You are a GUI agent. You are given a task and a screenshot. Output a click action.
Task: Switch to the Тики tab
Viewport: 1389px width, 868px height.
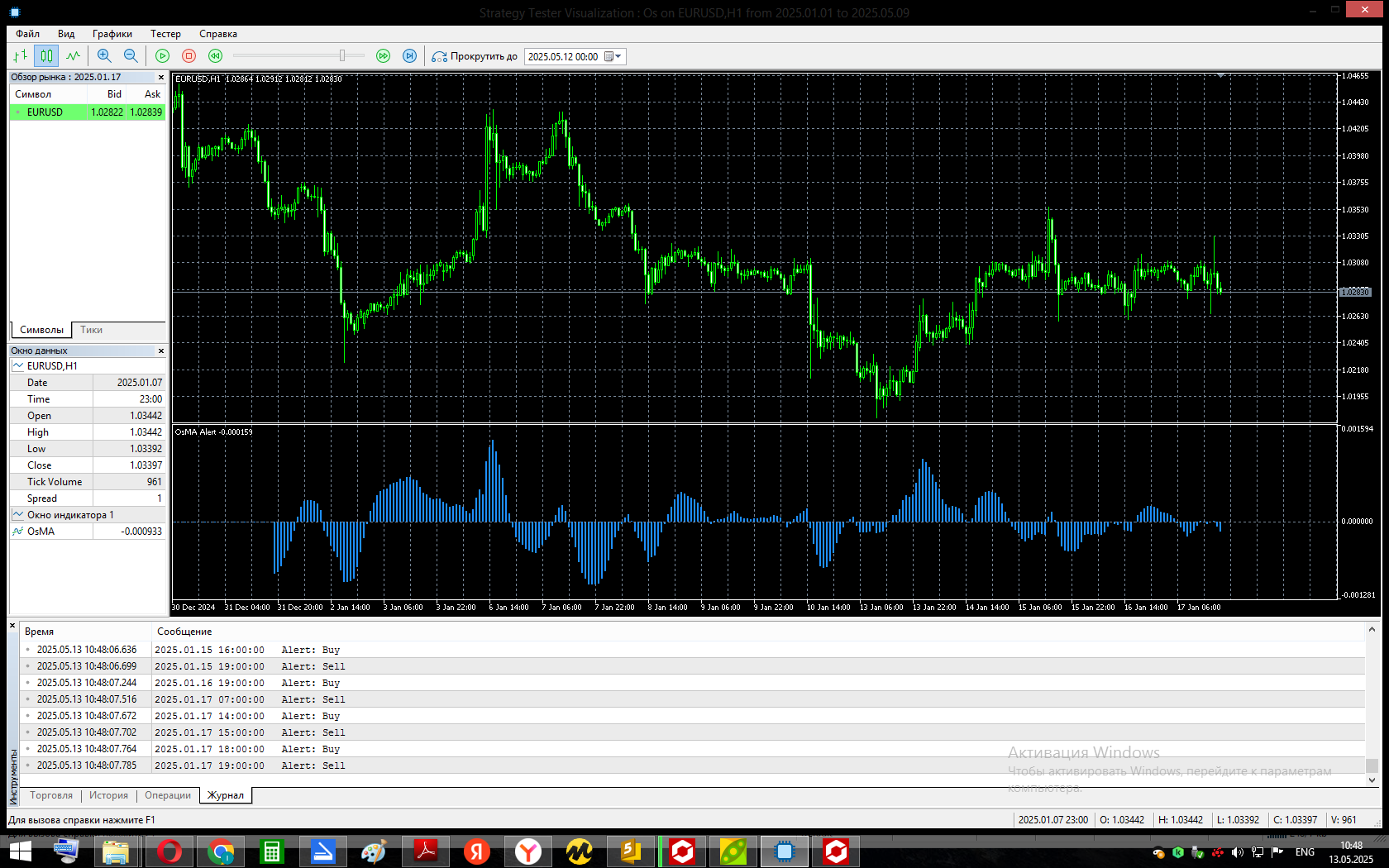[x=91, y=330]
